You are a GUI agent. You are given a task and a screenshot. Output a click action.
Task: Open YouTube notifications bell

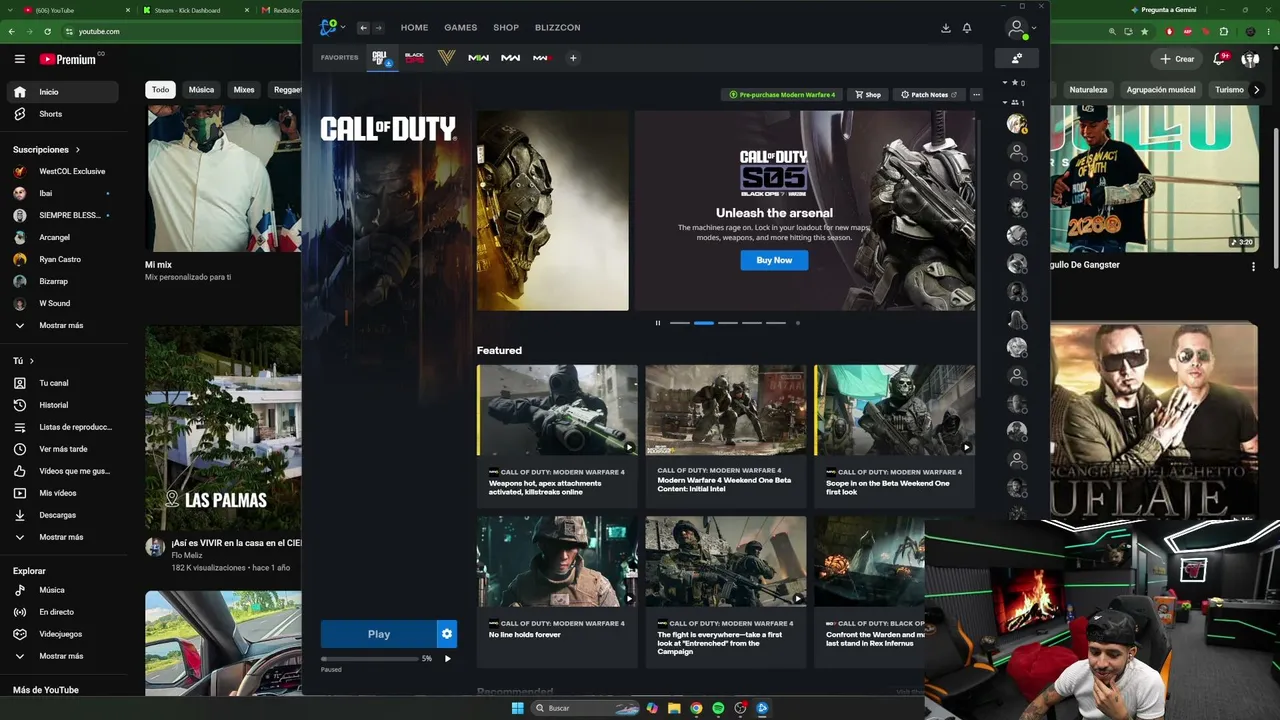coord(1219,59)
